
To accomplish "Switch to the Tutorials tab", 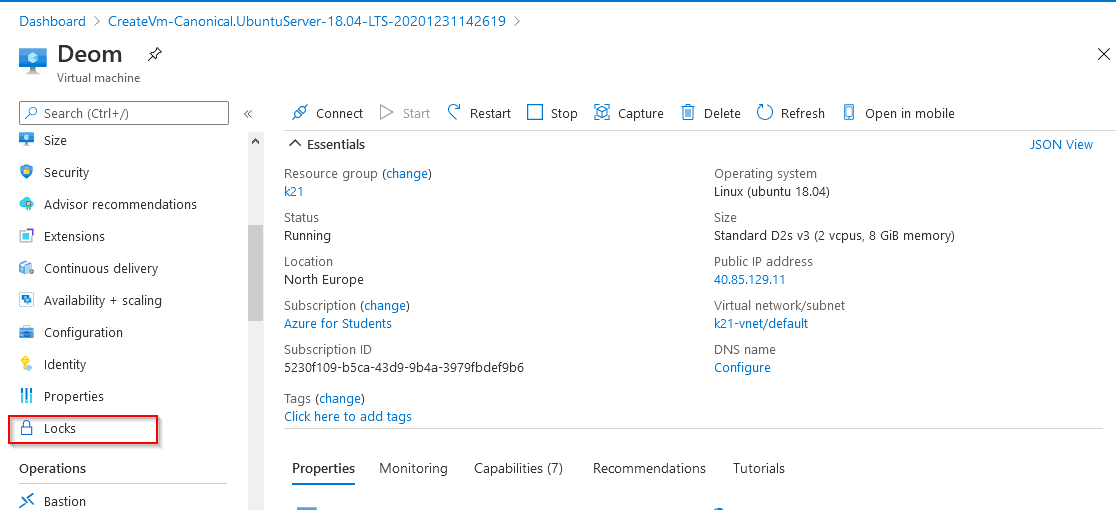I will (759, 468).
